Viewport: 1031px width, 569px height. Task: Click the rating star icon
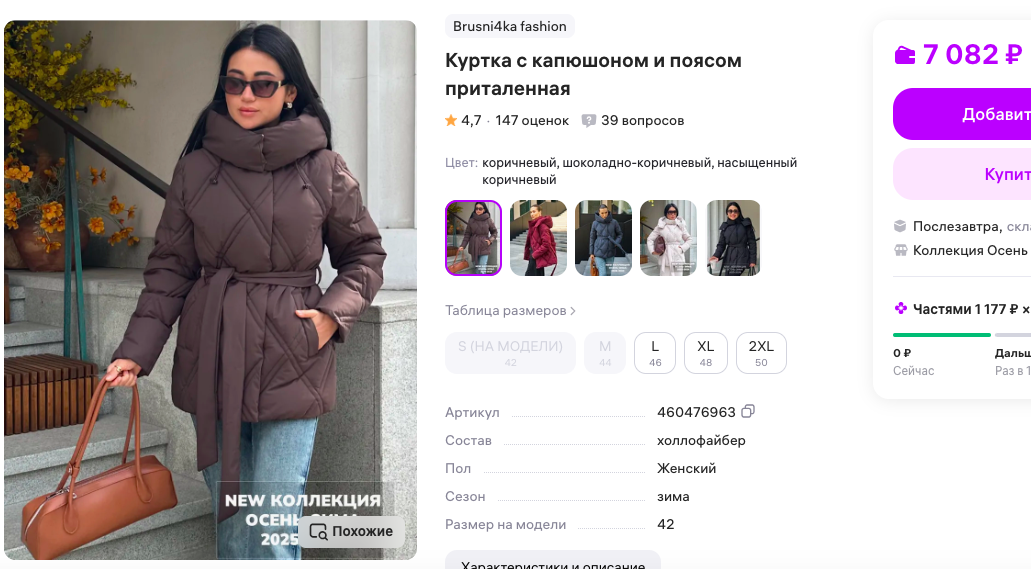451,120
